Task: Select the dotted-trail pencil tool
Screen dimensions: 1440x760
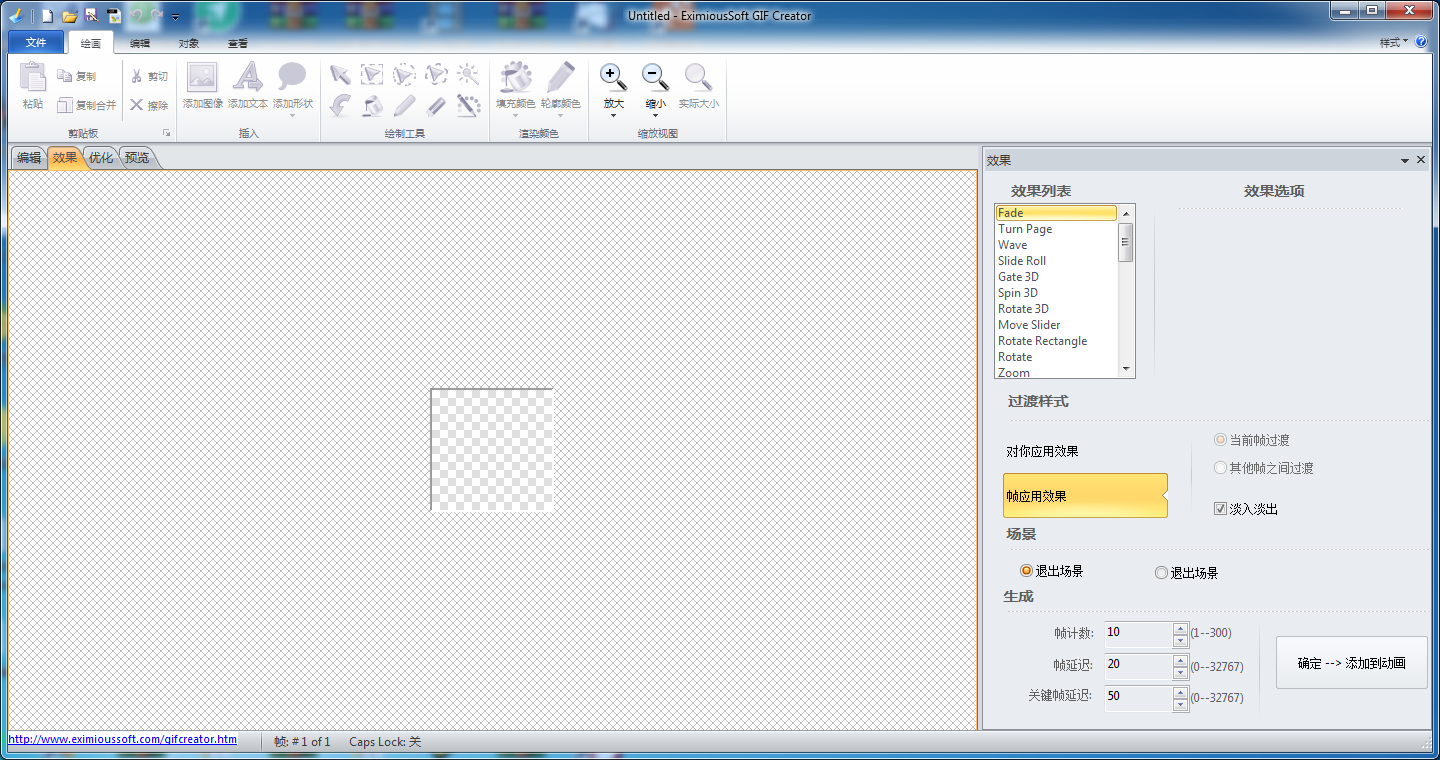Action: coord(468,105)
